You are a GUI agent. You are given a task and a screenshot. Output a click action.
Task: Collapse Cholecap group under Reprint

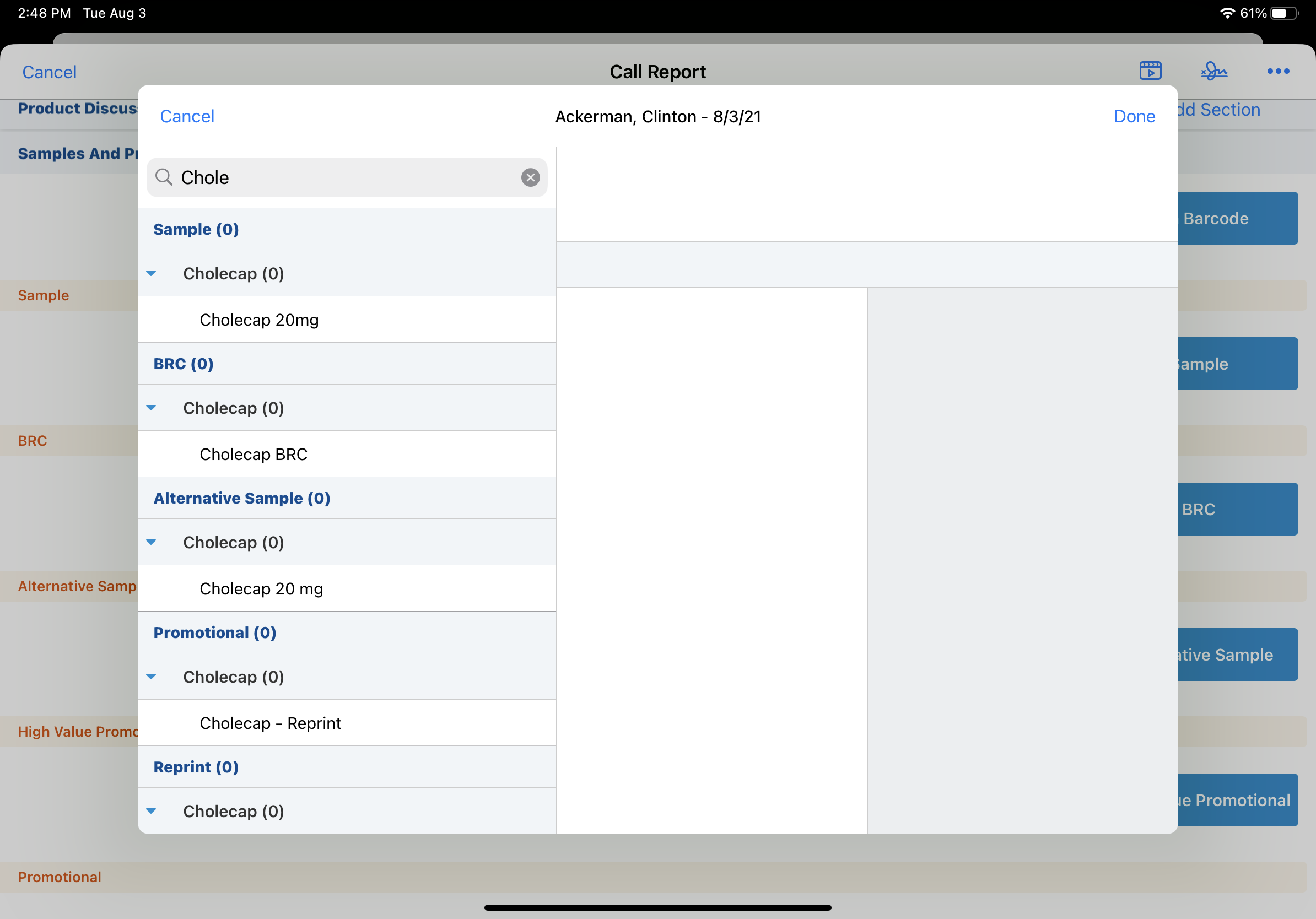point(152,810)
